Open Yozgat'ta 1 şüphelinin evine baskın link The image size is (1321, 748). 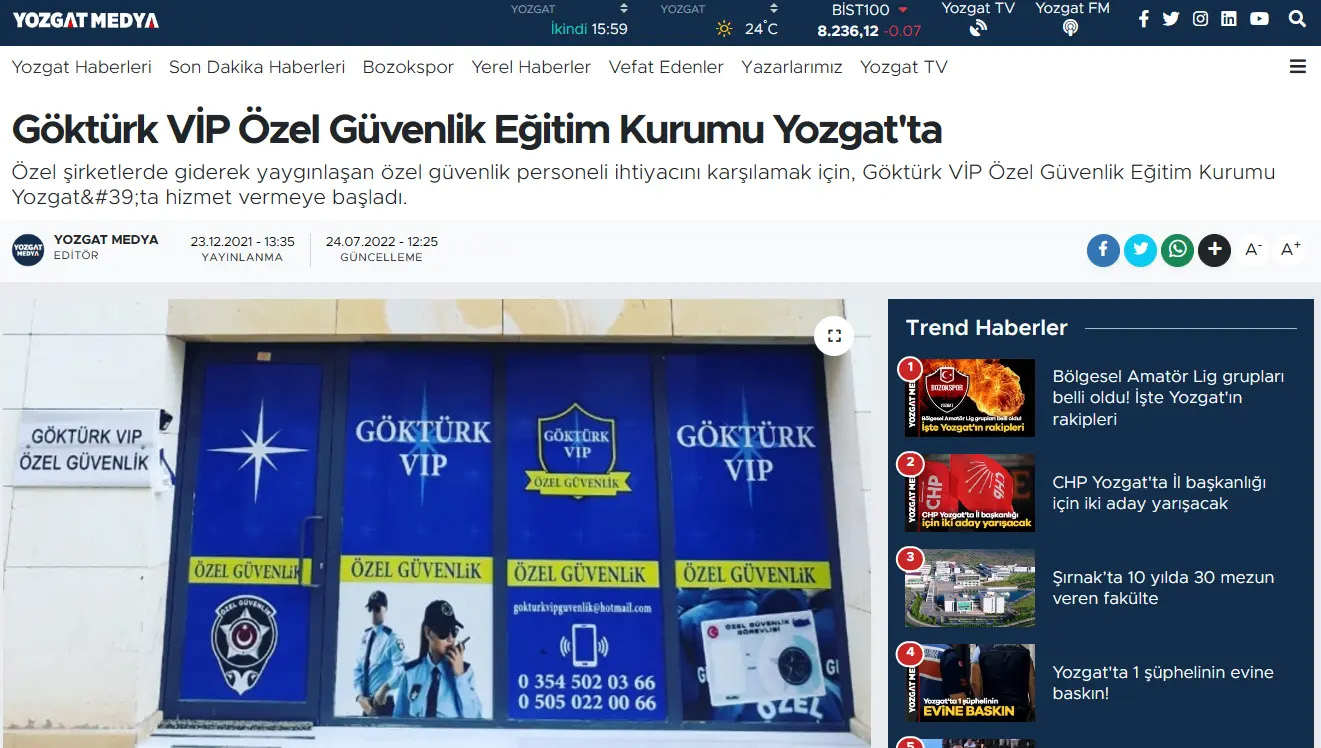pyautogui.click(x=1163, y=683)
